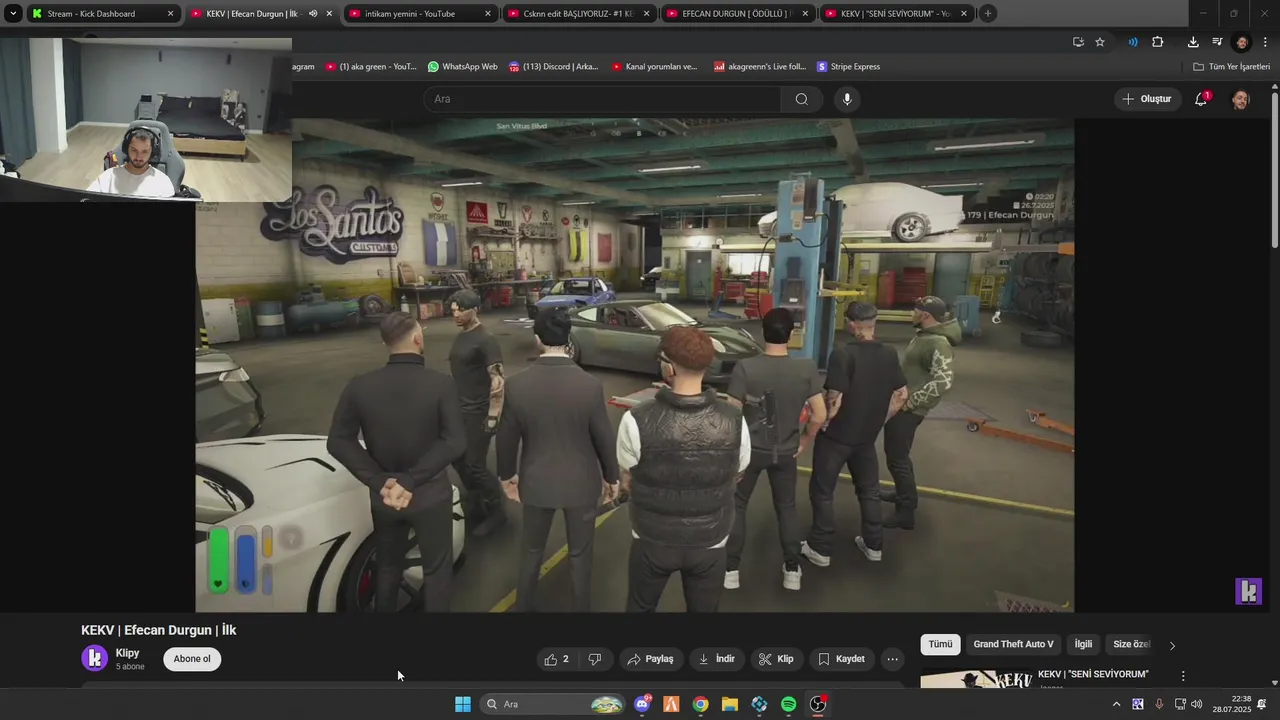Open Spotify from the taskbar
This screenshot has width=1280, height=720.
789,704
